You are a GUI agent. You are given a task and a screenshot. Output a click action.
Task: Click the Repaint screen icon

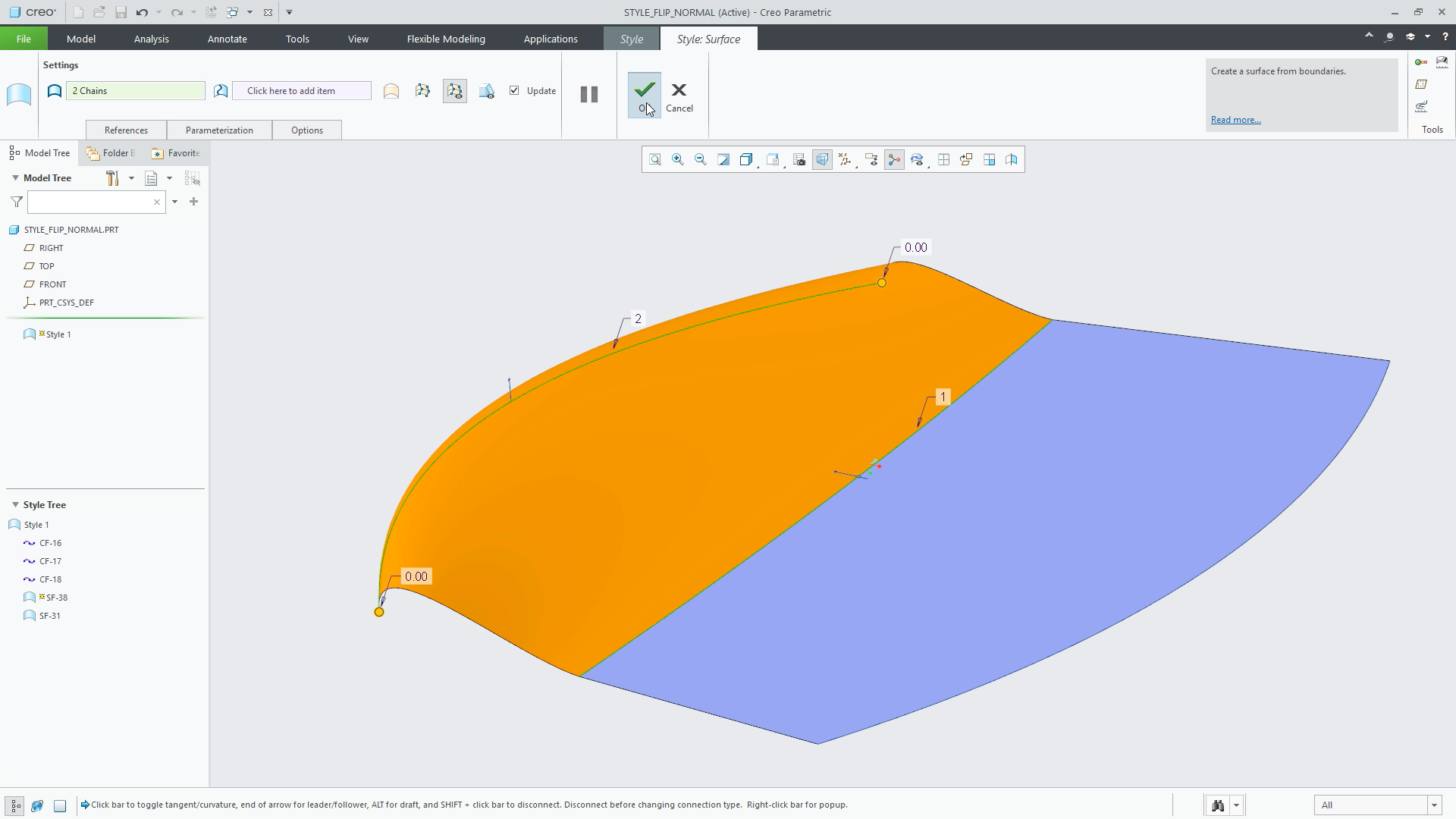coord(723,160)
